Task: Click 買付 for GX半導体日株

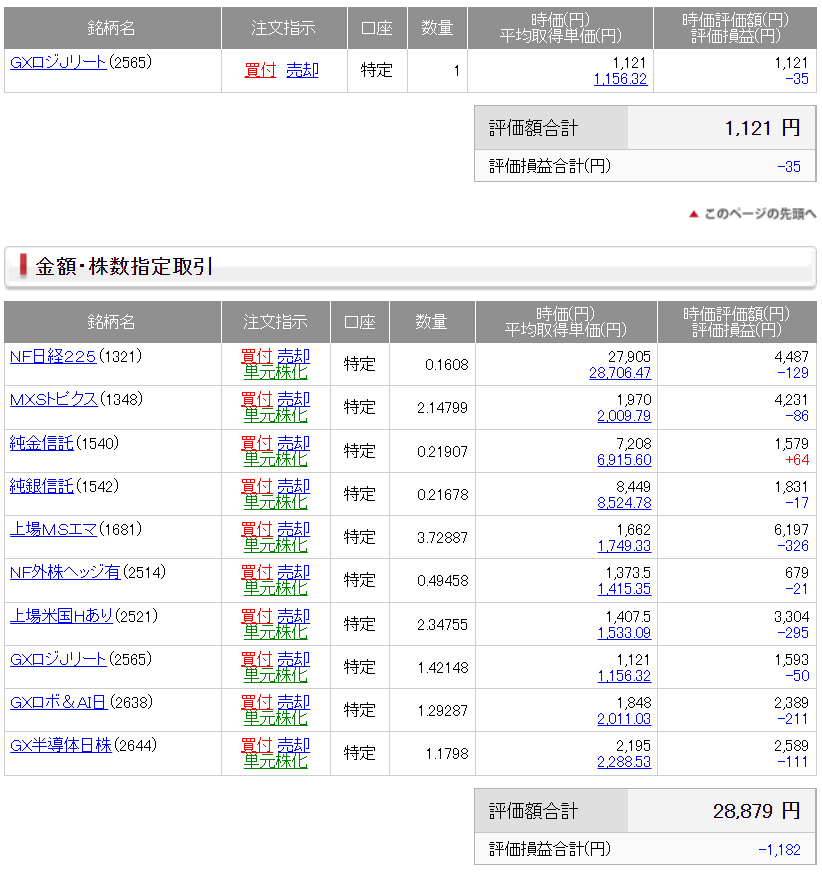Action: click(257, 745)
